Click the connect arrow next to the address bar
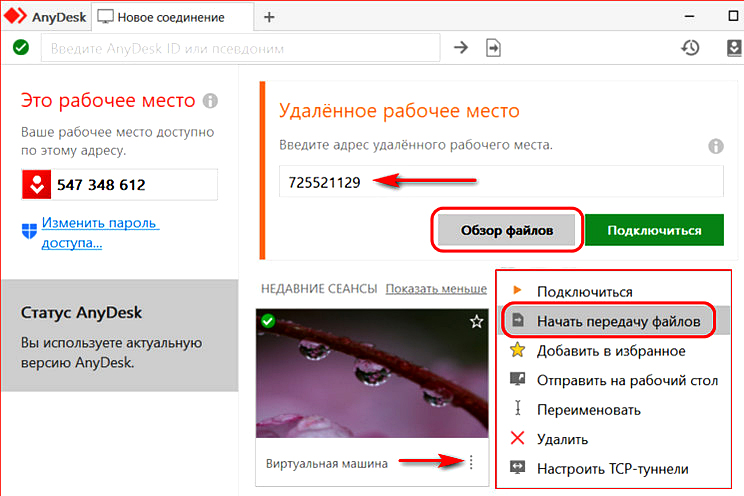Screen dimensions: 744x496 click(460, 47)
